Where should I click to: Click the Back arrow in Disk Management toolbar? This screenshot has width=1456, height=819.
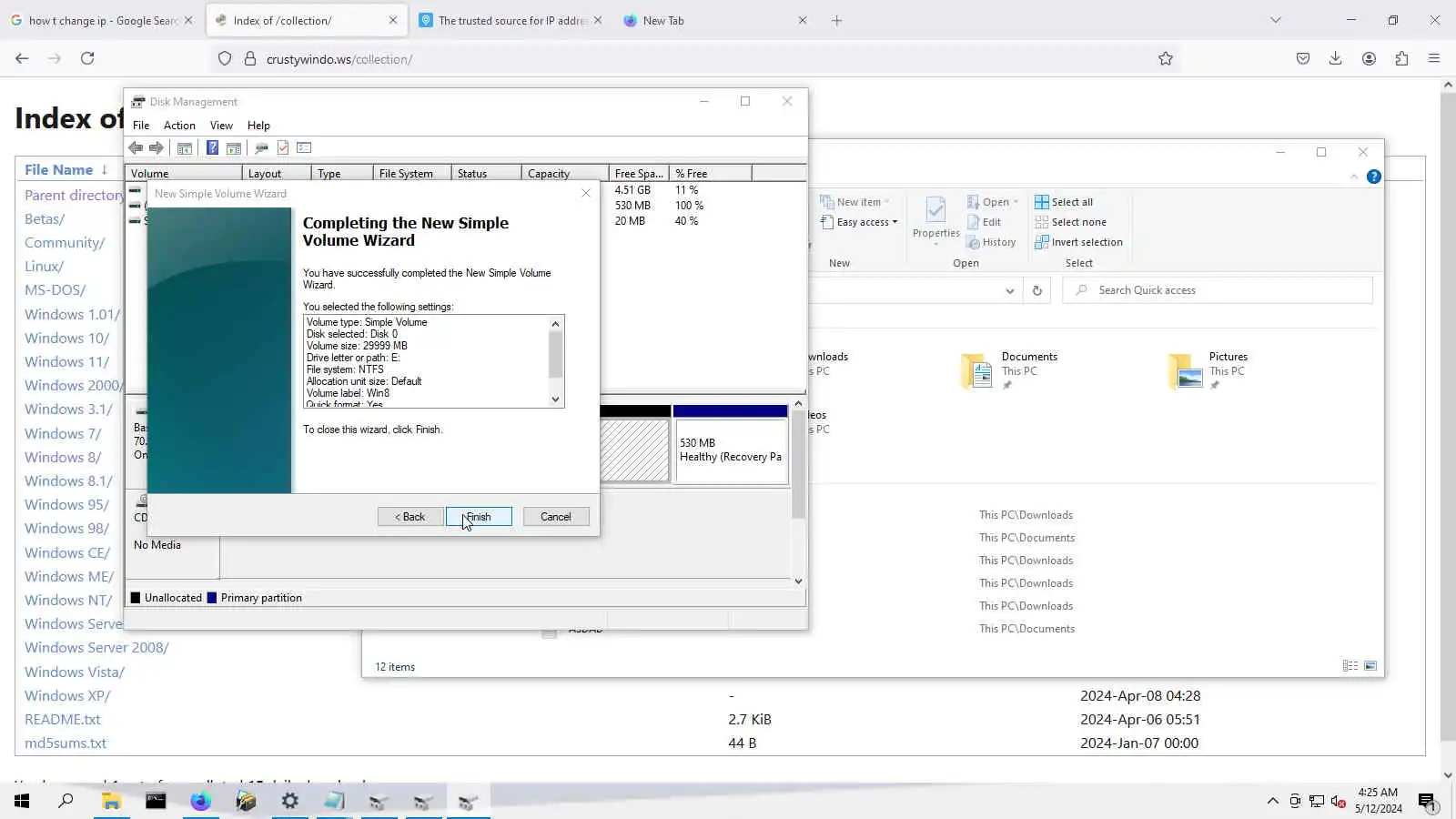click(x=136, y=147)
